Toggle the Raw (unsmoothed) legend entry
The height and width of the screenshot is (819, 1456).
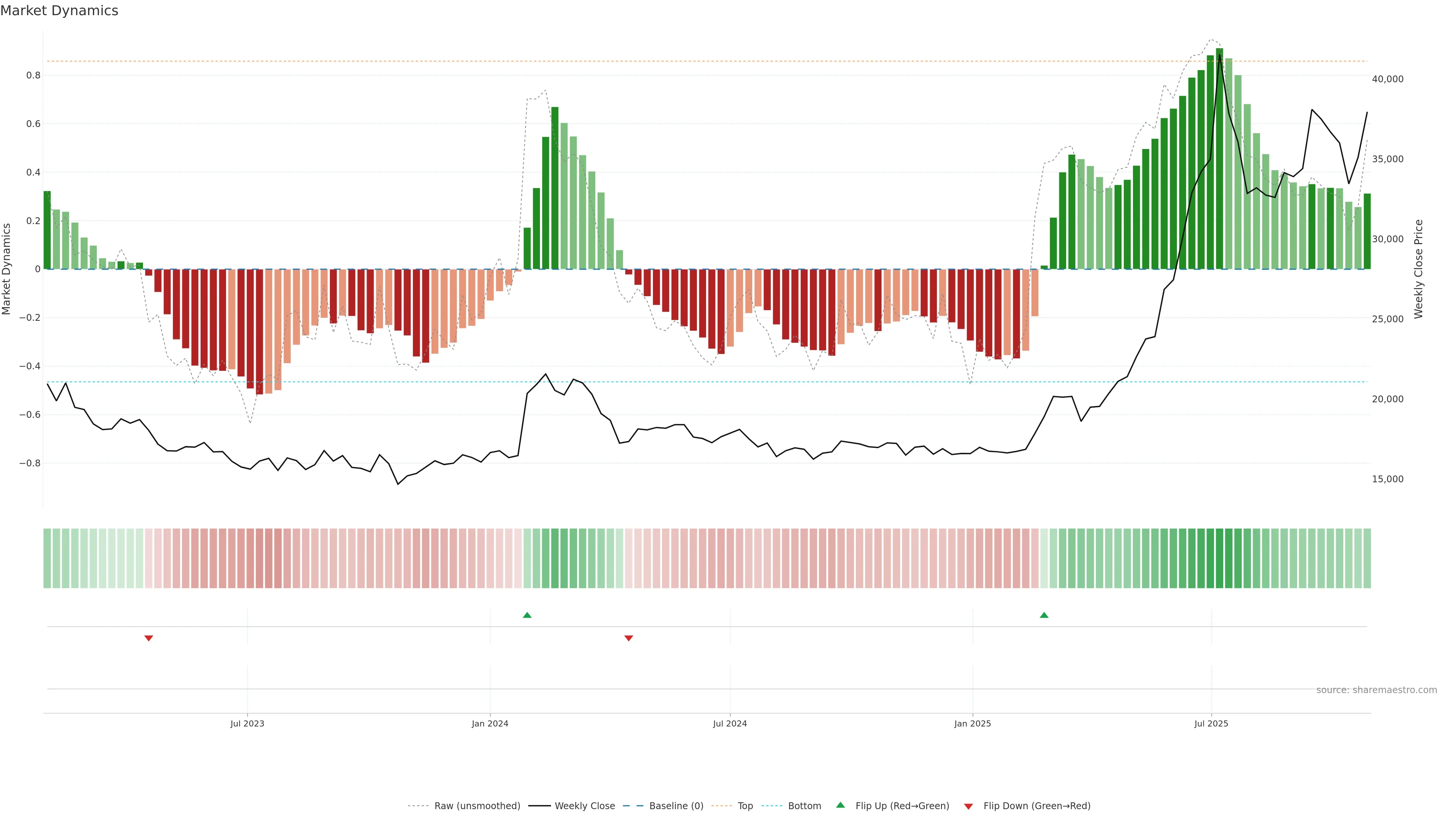pyautogui.click(x=477, y=806)
